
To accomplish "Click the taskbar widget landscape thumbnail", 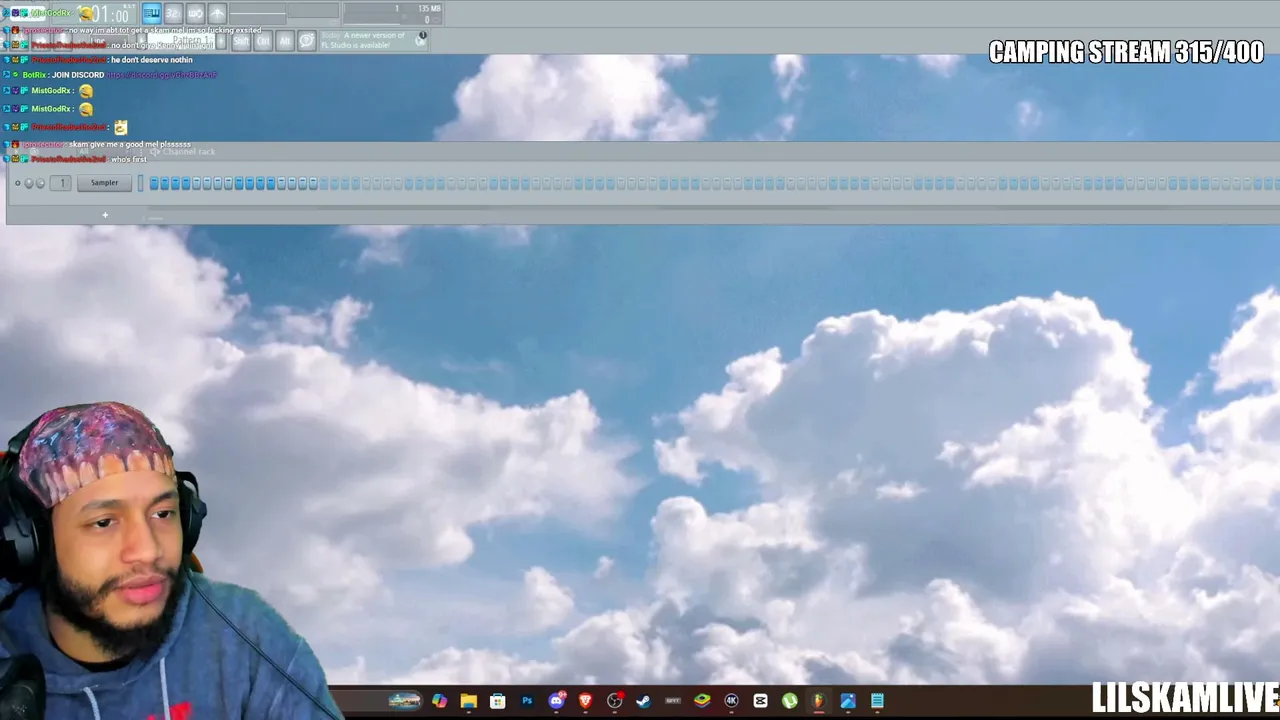I will point(404,701).
